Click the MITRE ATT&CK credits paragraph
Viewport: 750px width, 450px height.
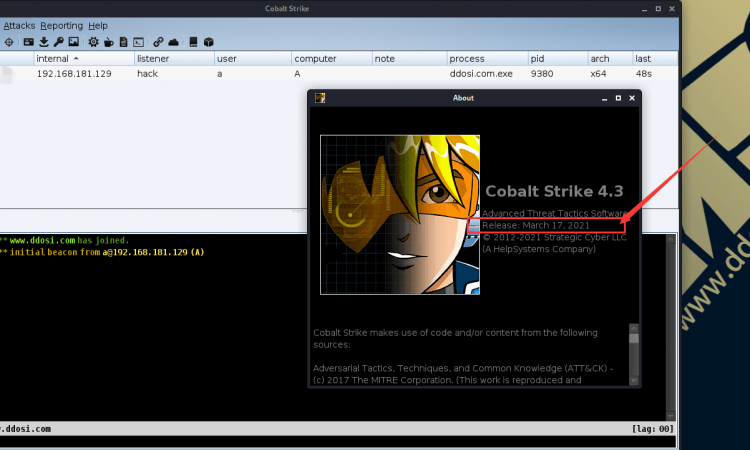(463, 374)
